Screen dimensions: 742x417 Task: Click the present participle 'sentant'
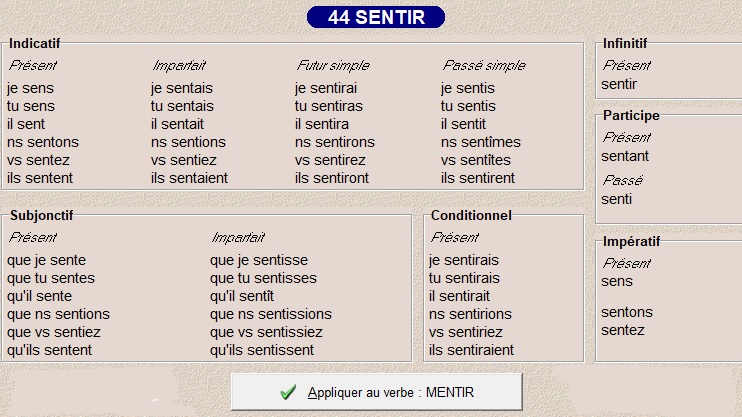click(x=625, y=156)
